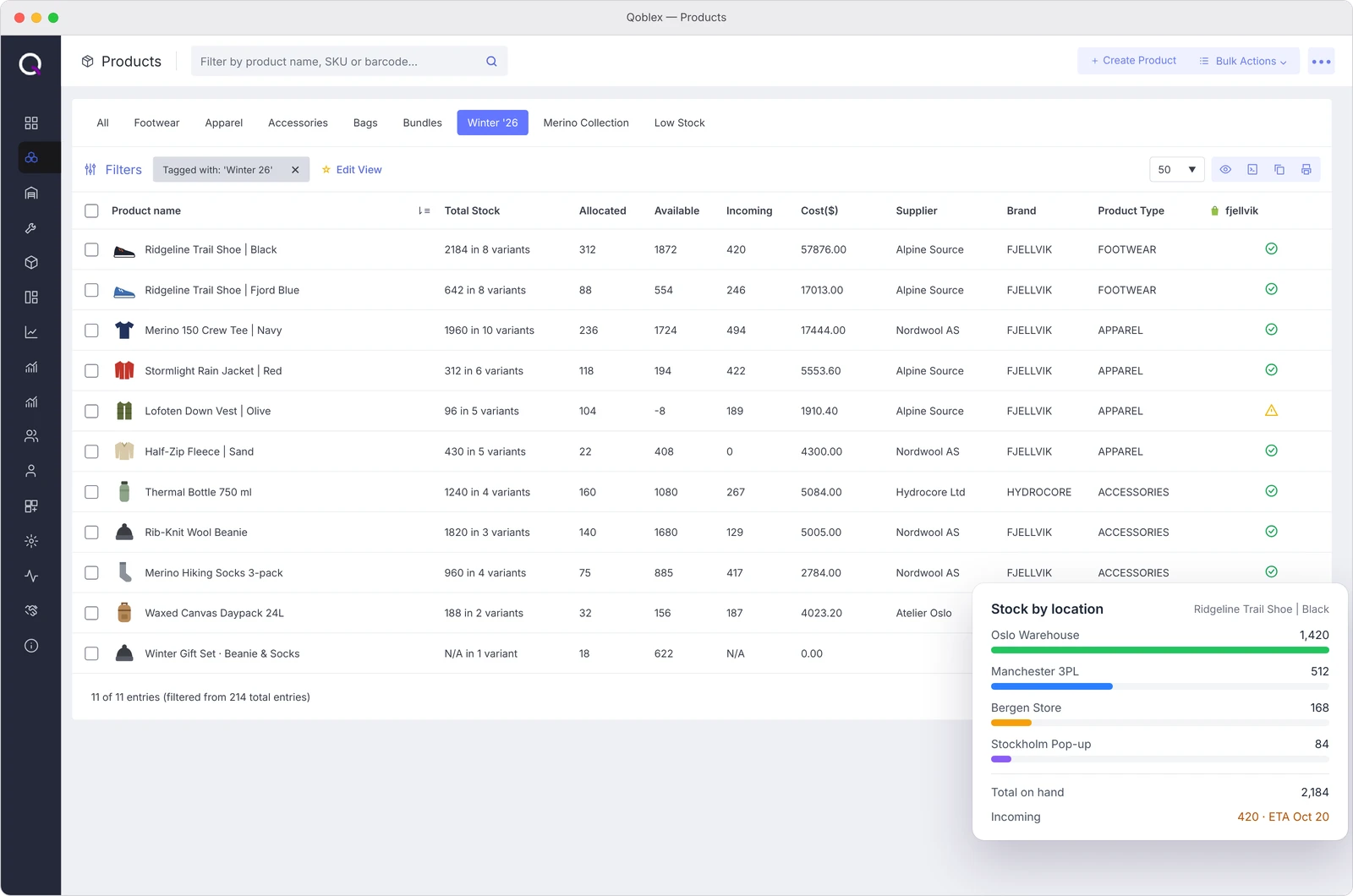Click the terminal export icon in table toolbar
The width and height of the screenshot is (1353, 896).
pos(1252,170)
